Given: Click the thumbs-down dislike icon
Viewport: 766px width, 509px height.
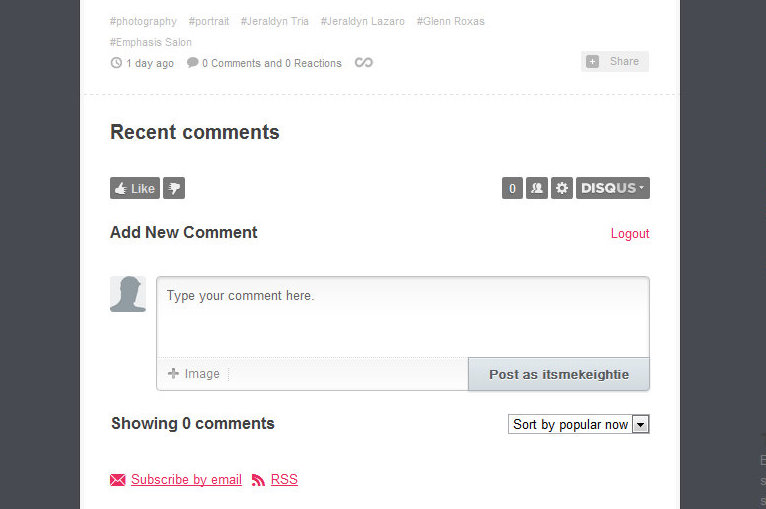Looking at the screenshot, I should (174, 188).
